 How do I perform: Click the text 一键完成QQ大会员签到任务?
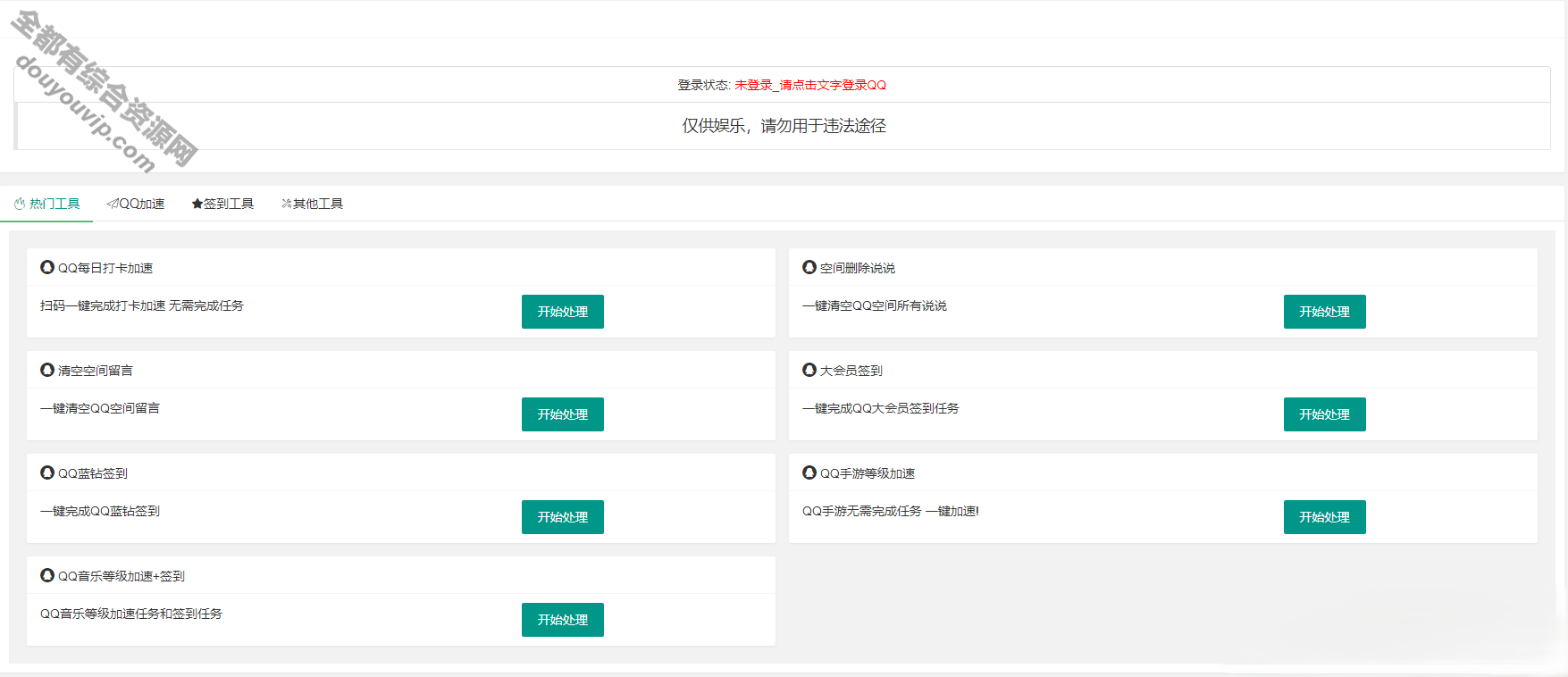[881, 408]
